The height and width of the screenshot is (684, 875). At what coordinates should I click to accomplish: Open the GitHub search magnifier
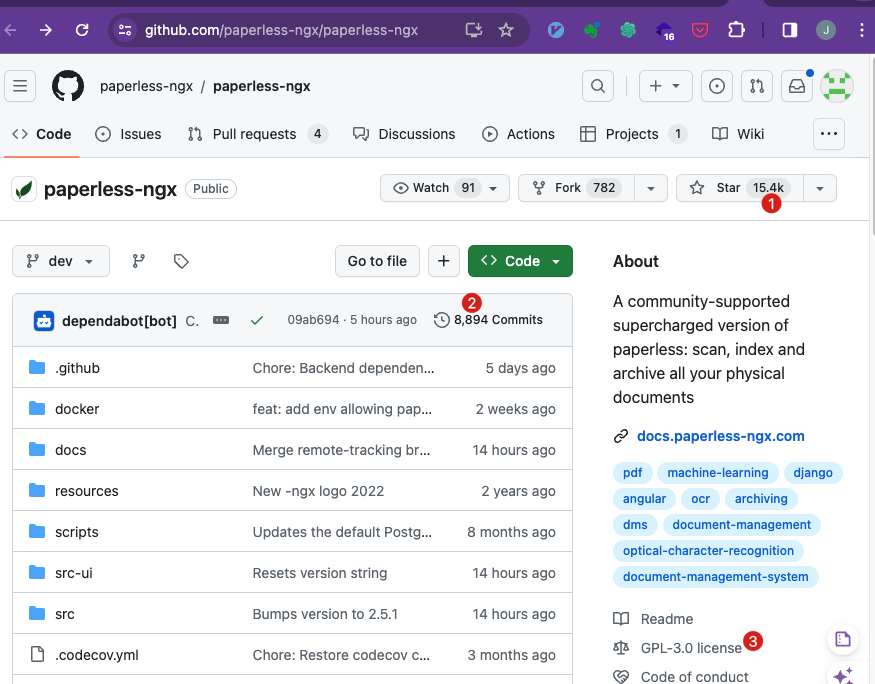[598, 86]
